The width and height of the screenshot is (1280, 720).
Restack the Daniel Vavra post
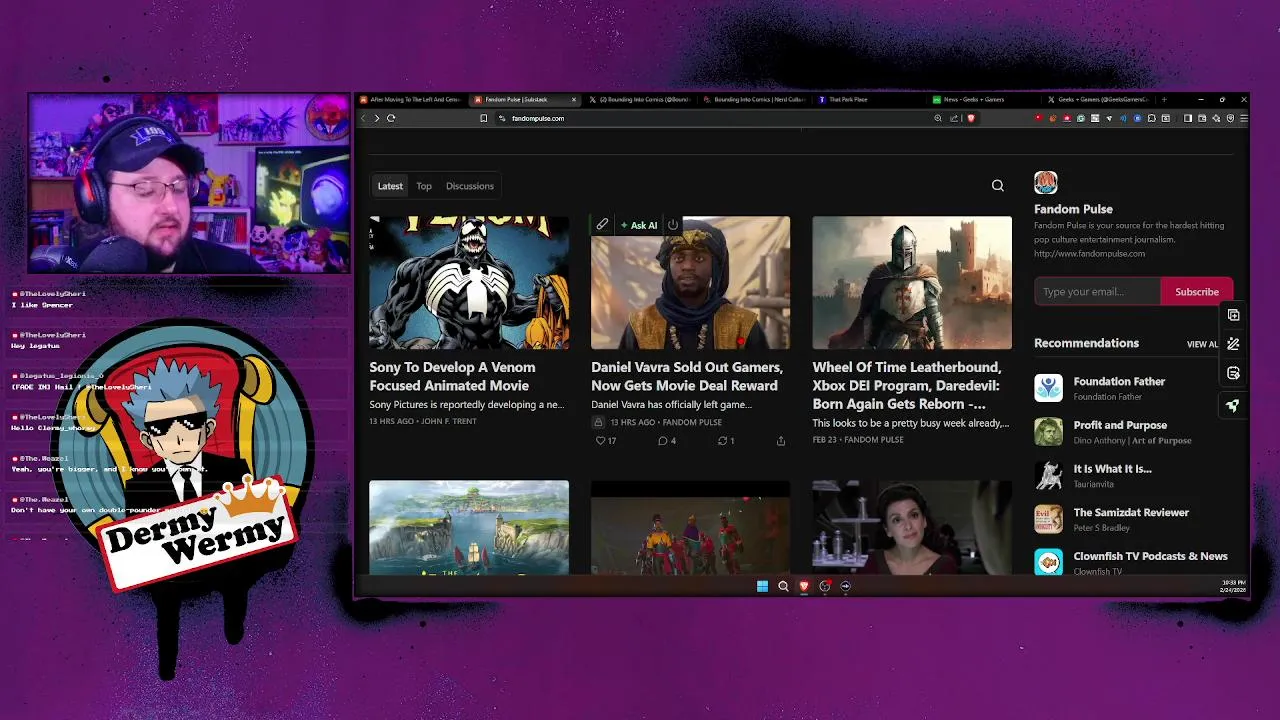coord(726,440)
